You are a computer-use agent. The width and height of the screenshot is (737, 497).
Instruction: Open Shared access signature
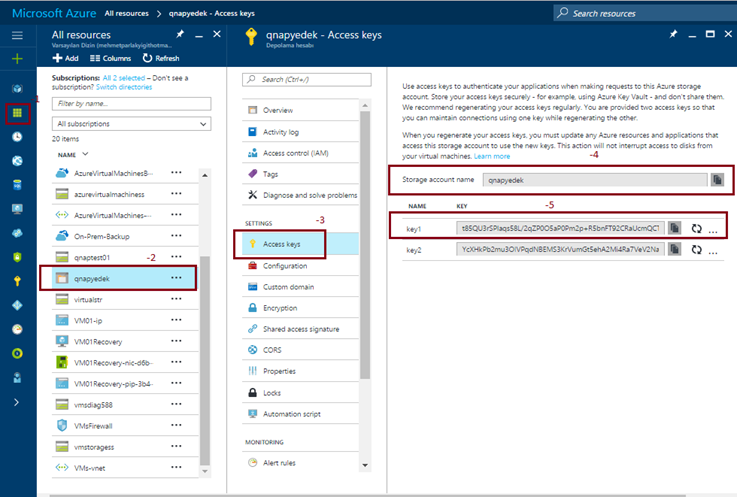pos(300,329)
